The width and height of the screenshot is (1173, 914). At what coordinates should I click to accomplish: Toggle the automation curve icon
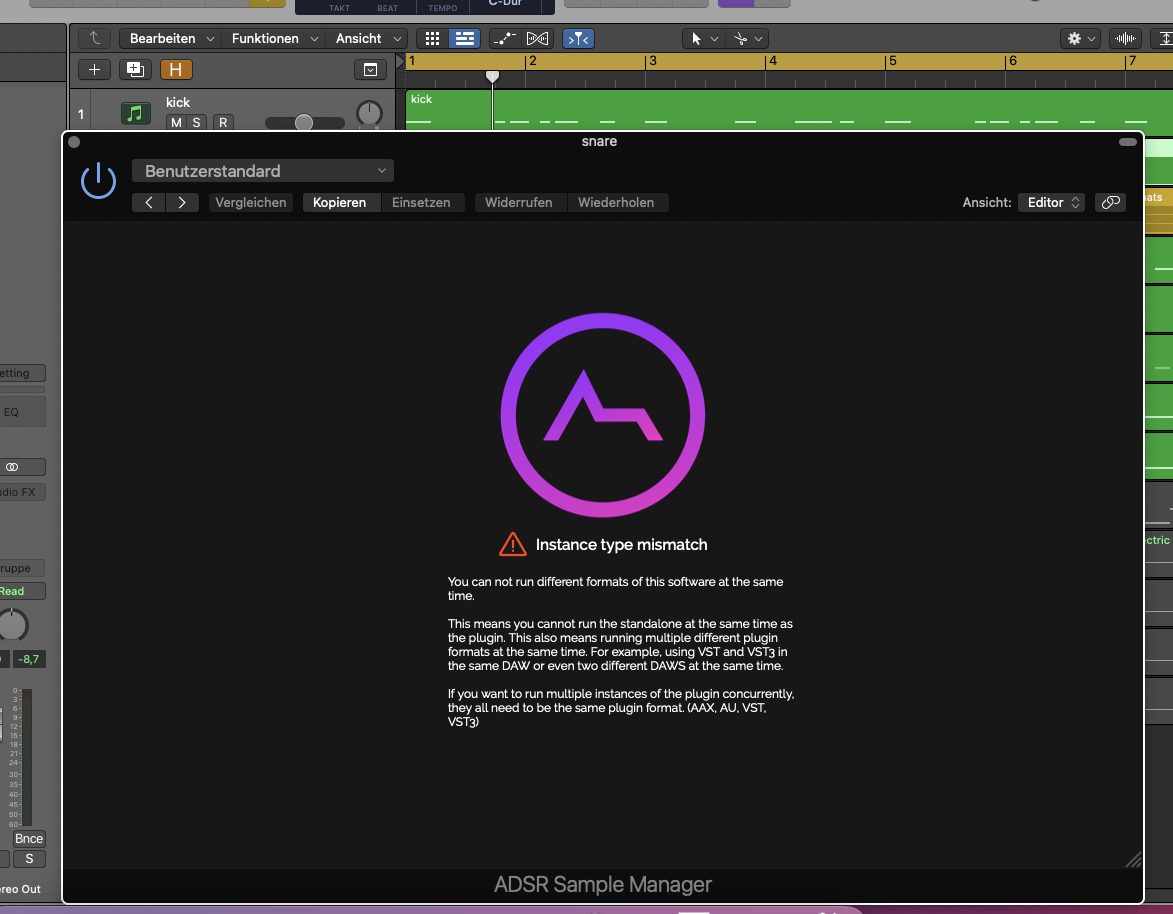505,38
